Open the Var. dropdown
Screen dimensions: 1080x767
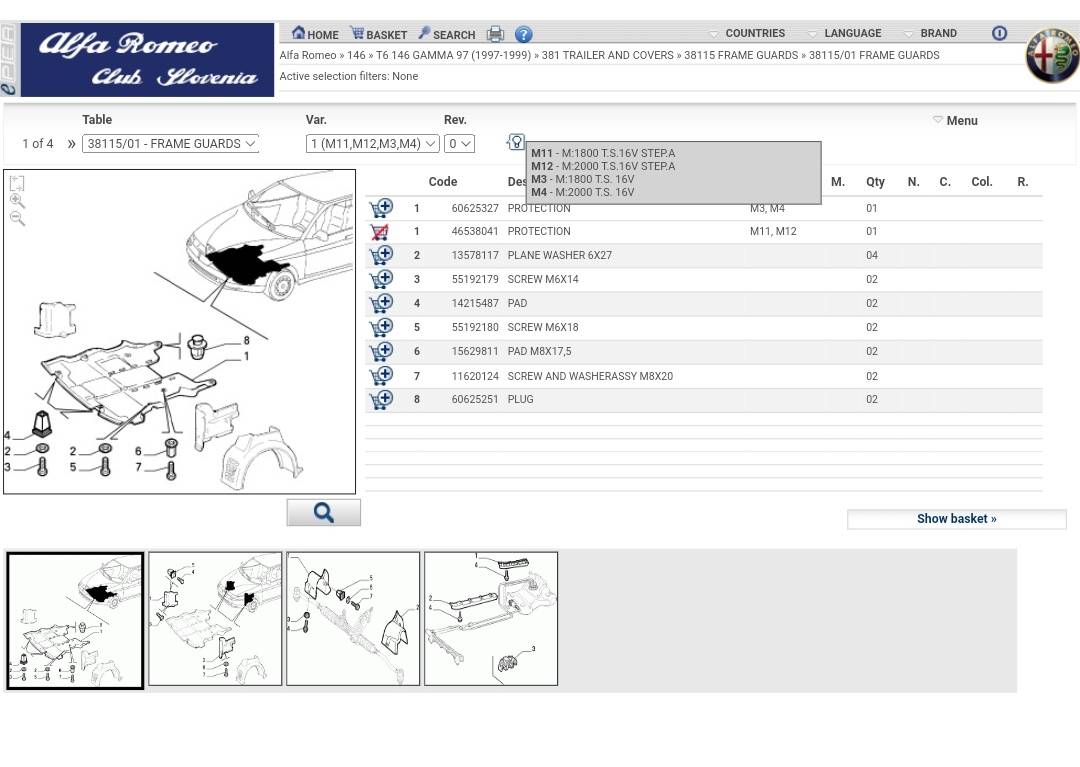click(372, 143)
